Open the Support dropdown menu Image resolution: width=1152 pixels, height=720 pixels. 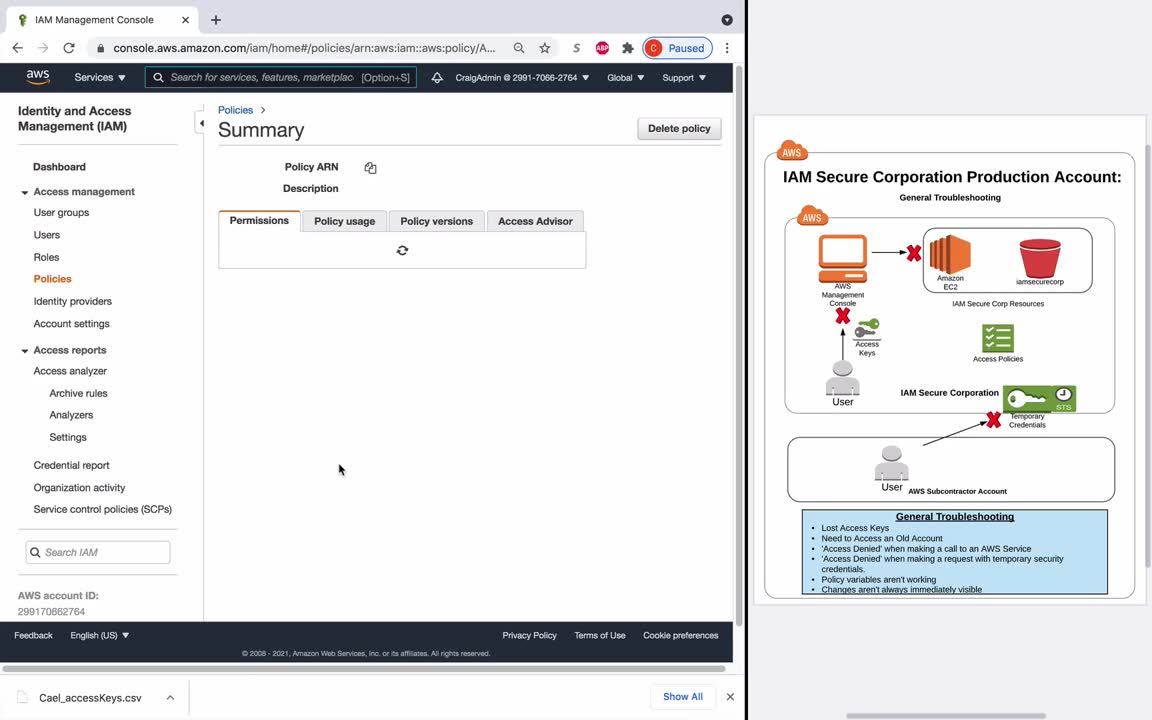[684, 77]
